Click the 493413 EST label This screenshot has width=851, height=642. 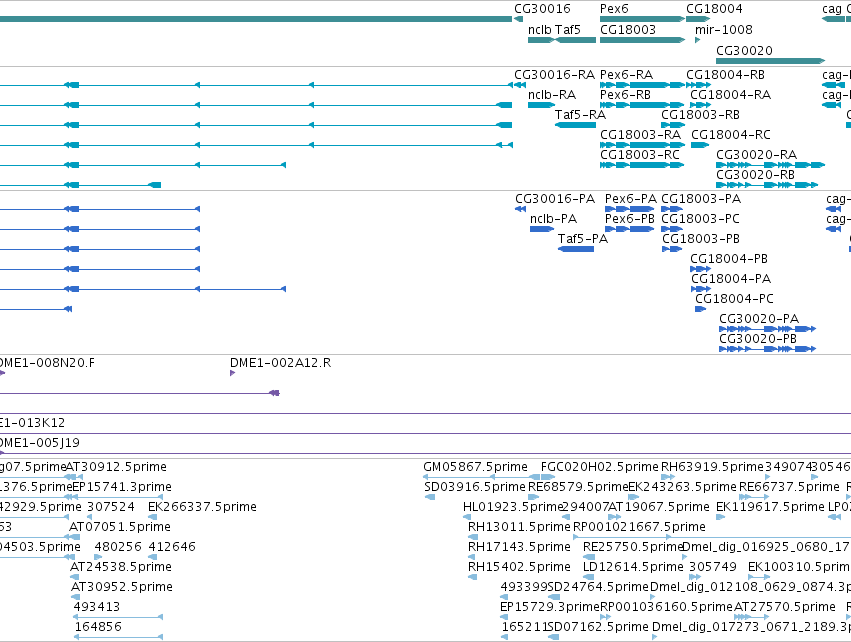point(97,607)
